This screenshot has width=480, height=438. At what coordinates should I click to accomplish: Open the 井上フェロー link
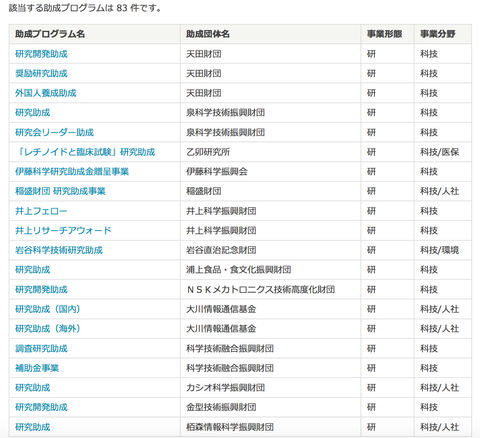pyautogui.click(x=41, y=211)
